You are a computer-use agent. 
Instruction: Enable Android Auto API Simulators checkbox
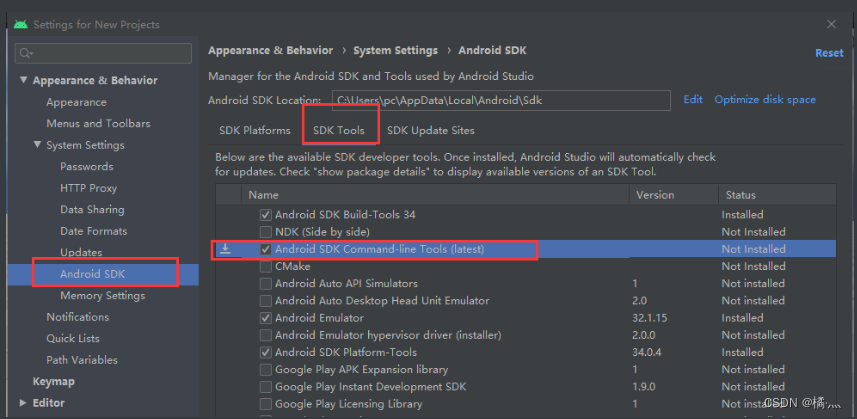coord(266,284)
